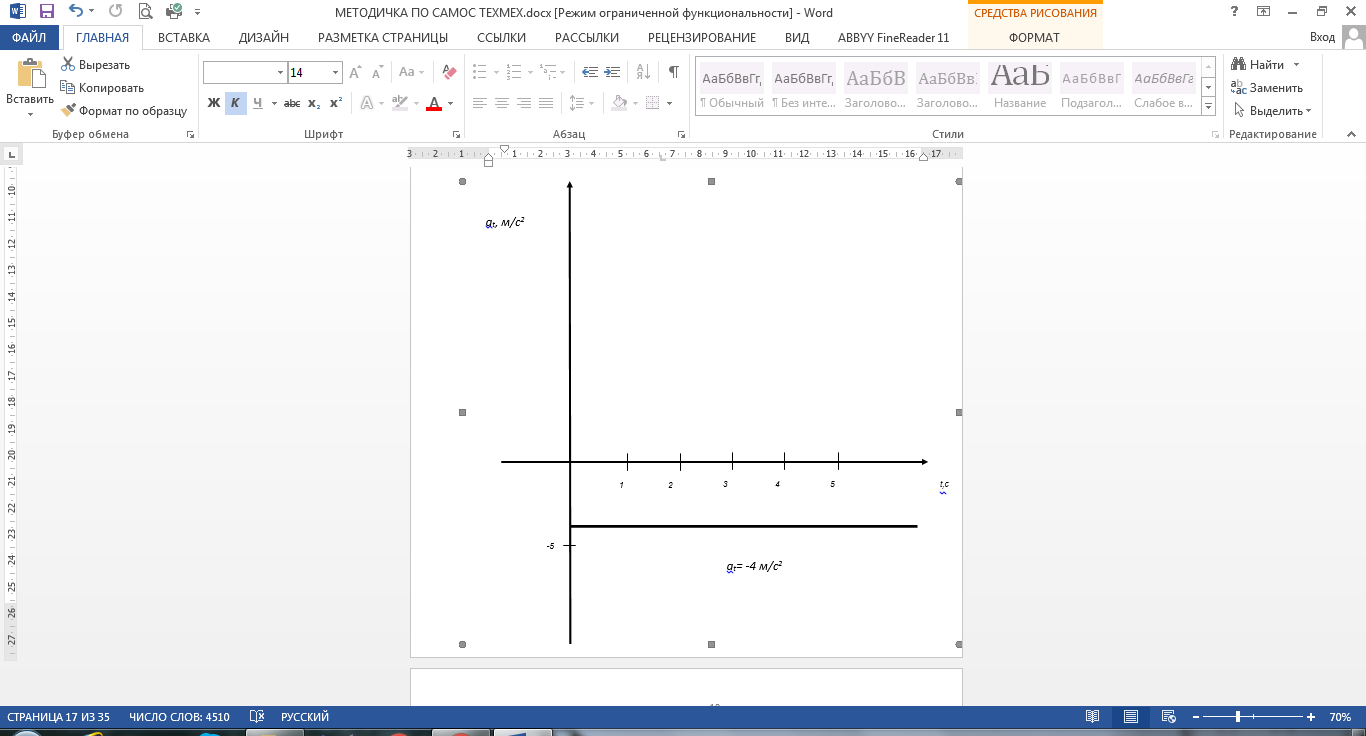Increase font size with the large A icon
The image size is (1366, 736).
coord(355,72)
